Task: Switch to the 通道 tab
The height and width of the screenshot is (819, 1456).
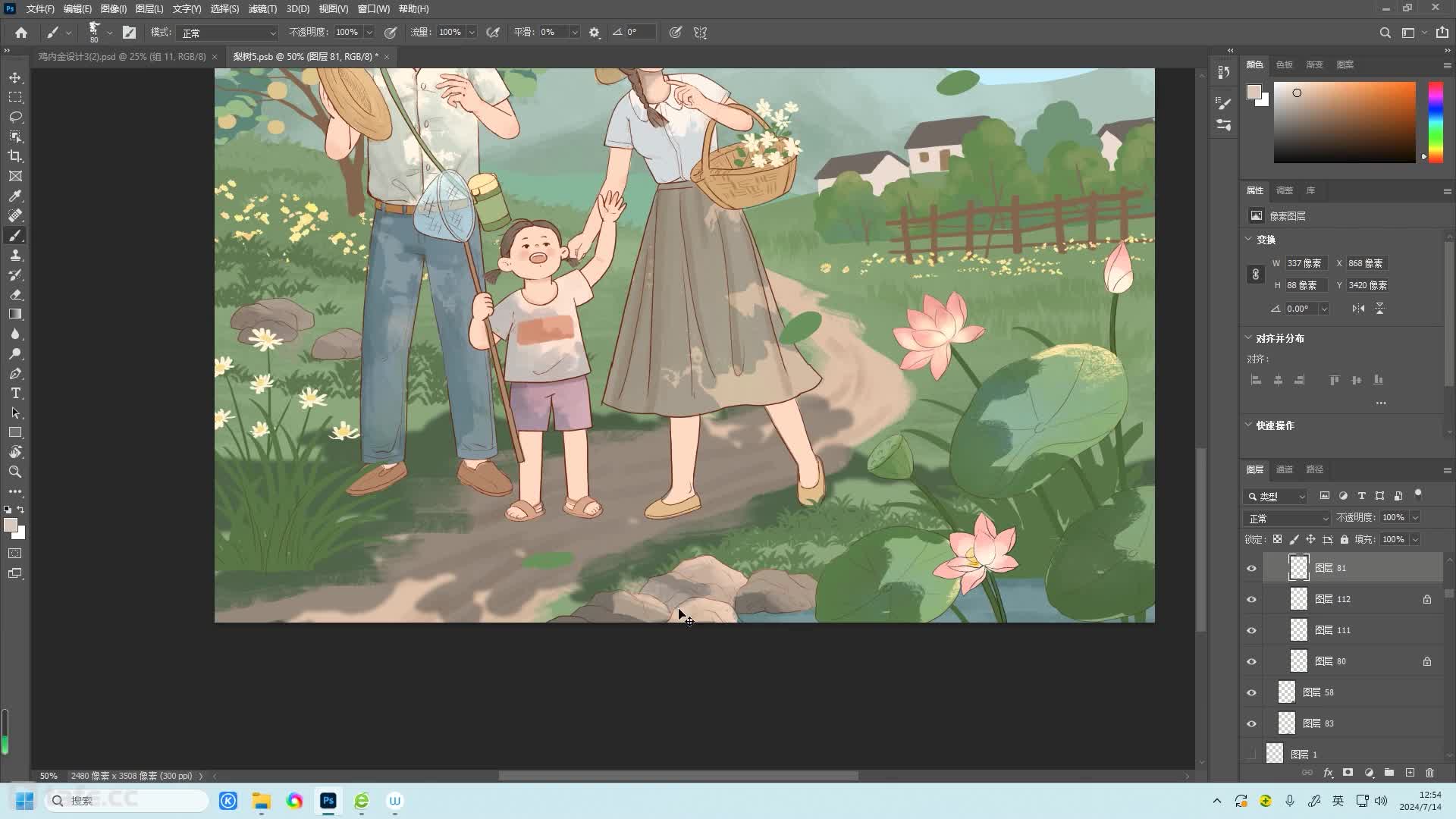Action: coord(1284,469)
